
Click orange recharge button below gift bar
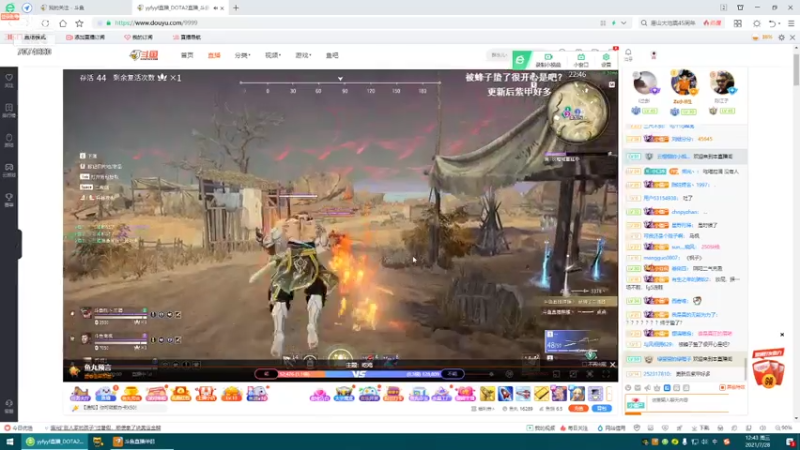tap(578, 409)
